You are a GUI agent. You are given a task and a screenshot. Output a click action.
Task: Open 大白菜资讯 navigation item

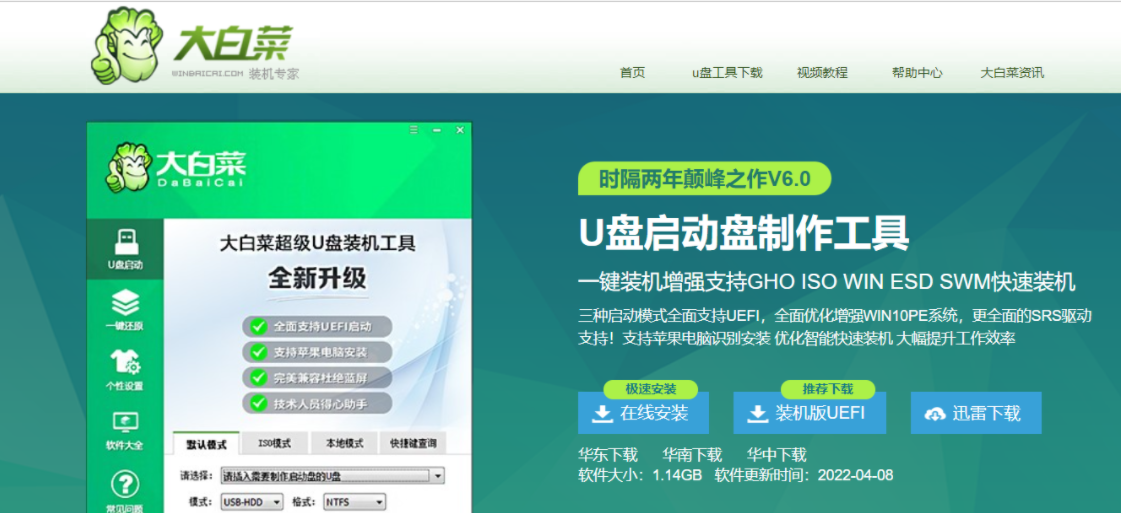1012,72
